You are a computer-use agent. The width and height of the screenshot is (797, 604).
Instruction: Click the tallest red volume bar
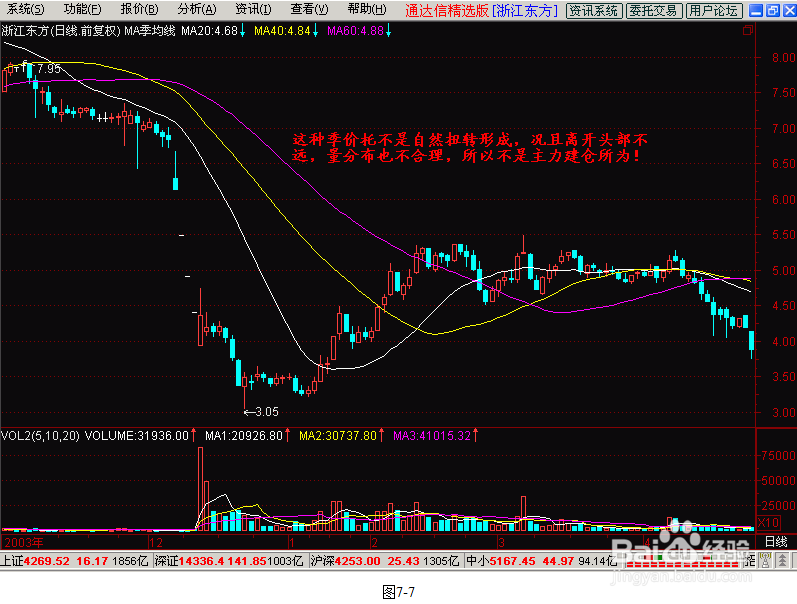(x=200, y=489)
